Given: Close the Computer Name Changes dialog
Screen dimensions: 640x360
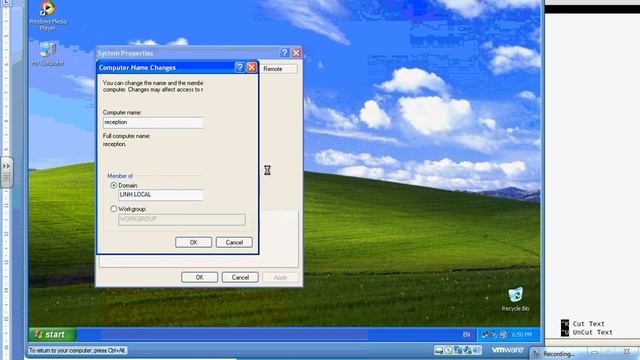Looking at the screenshot, I should pyautogui.click(x=252, y=67).
